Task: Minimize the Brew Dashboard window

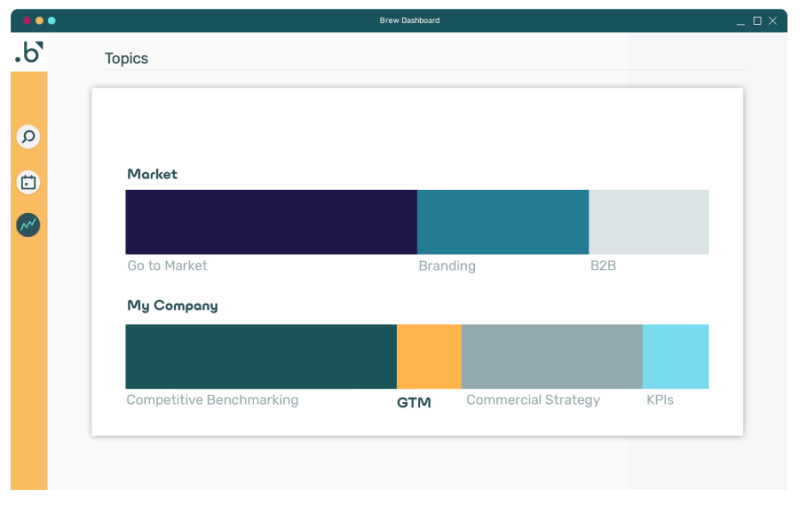Action: pos(741,21)
